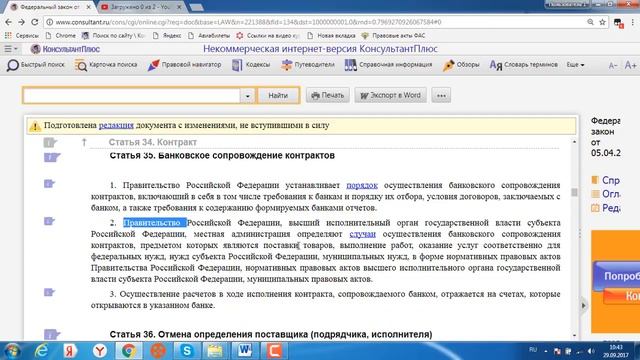Click note icon beside paragraph 2
640x360 pixels.
tap(49, 221)
